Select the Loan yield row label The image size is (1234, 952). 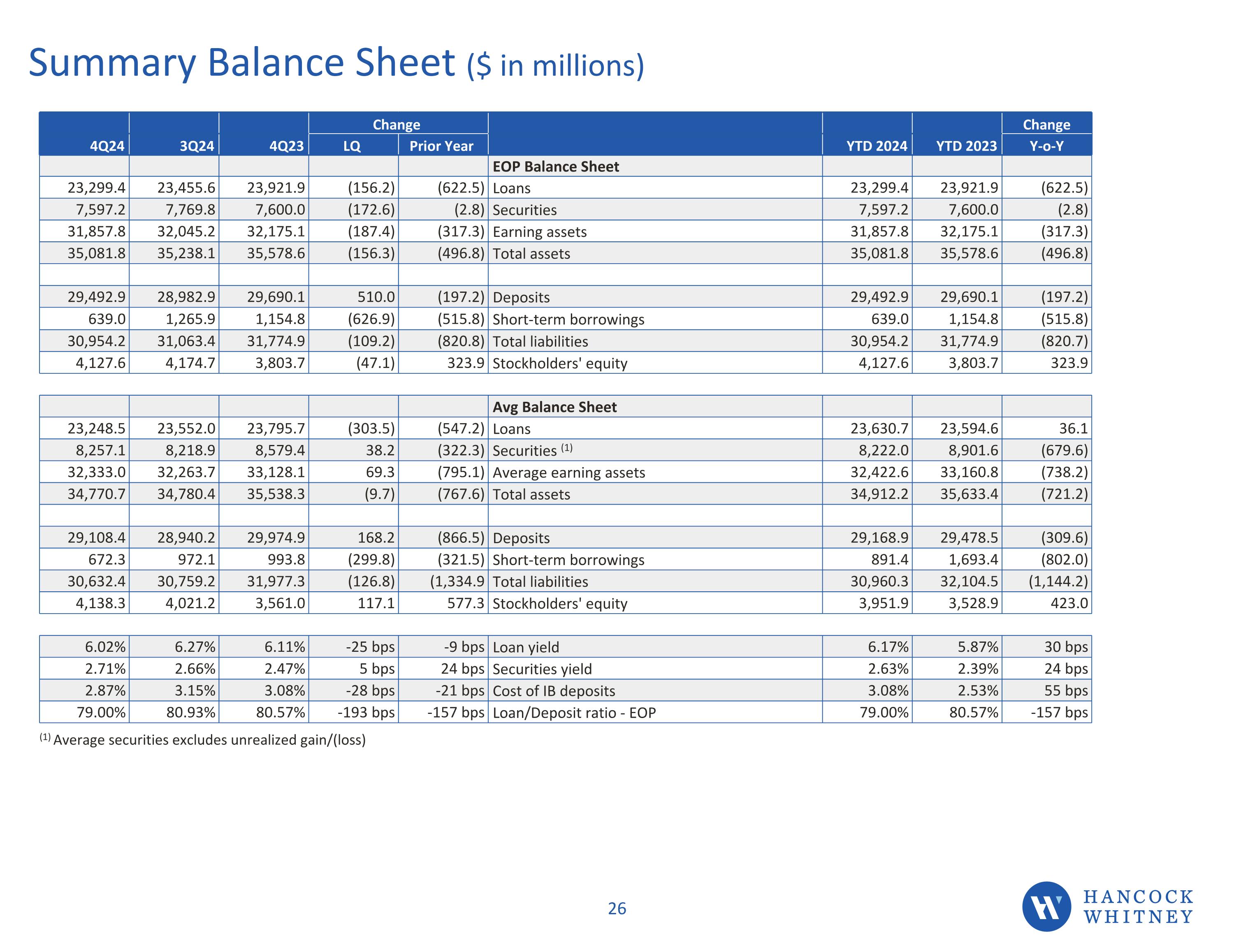[x=525, y=647]
